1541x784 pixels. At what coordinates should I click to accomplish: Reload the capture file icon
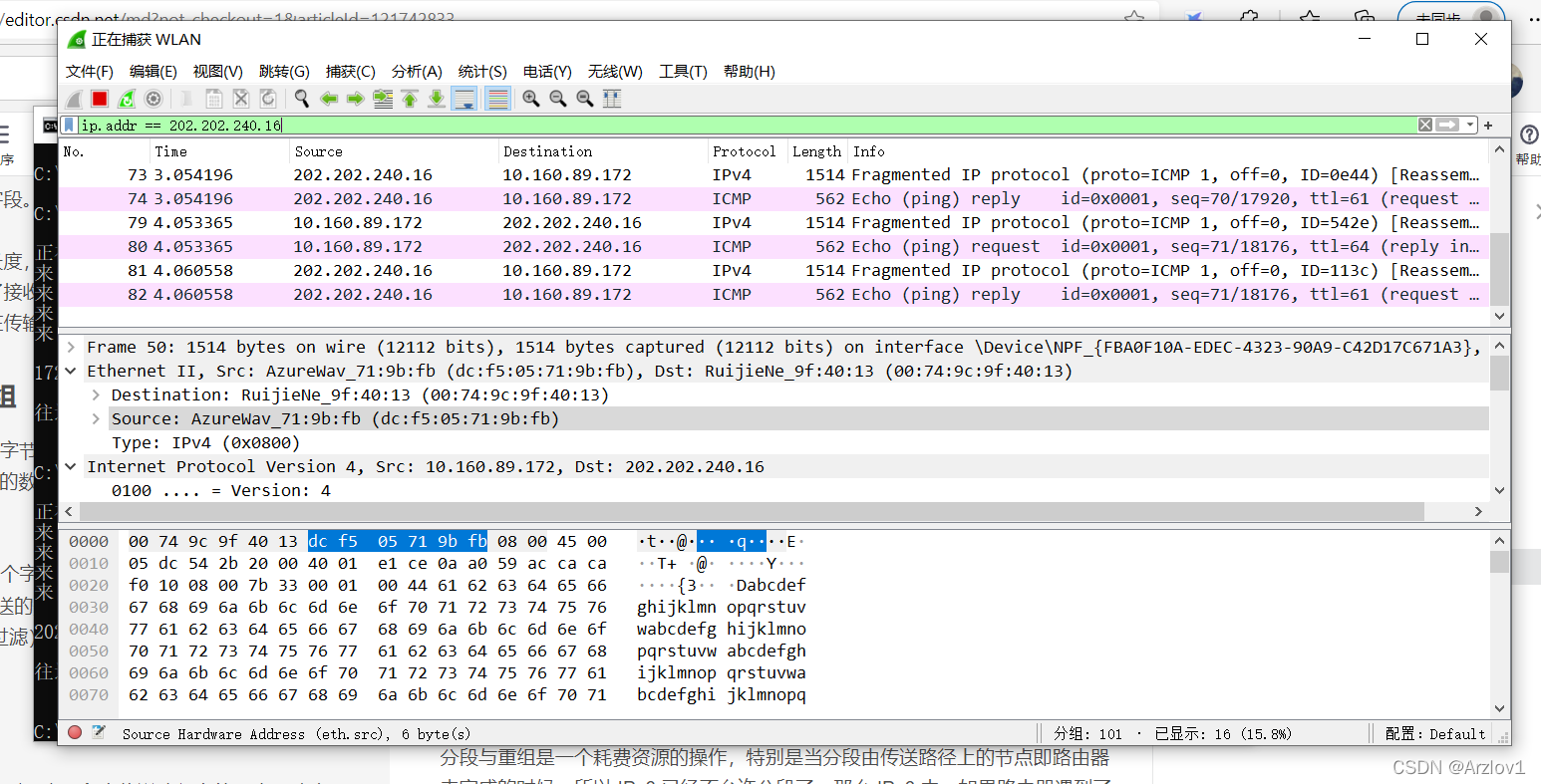click(x=267, y=99)
